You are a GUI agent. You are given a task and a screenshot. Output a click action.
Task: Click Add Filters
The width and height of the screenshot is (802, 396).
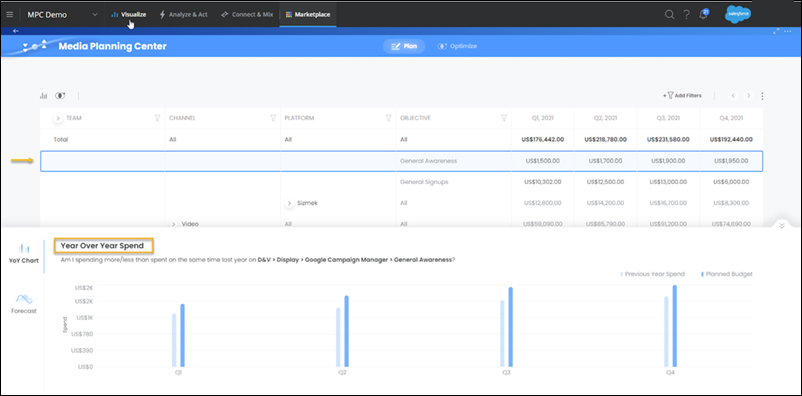(x=682, y=96)
